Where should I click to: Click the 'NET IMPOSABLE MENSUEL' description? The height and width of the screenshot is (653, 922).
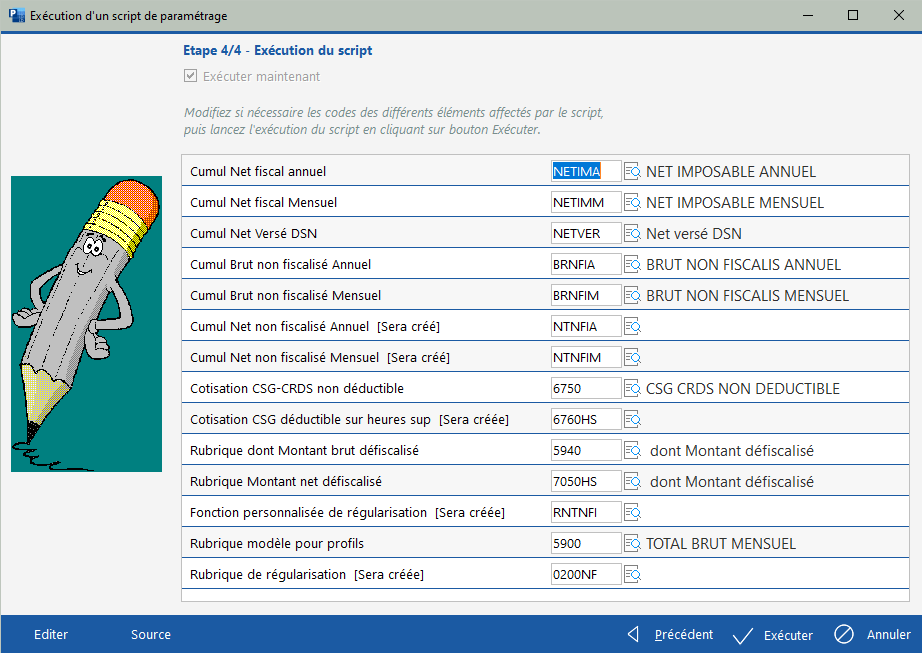point(735,203)
